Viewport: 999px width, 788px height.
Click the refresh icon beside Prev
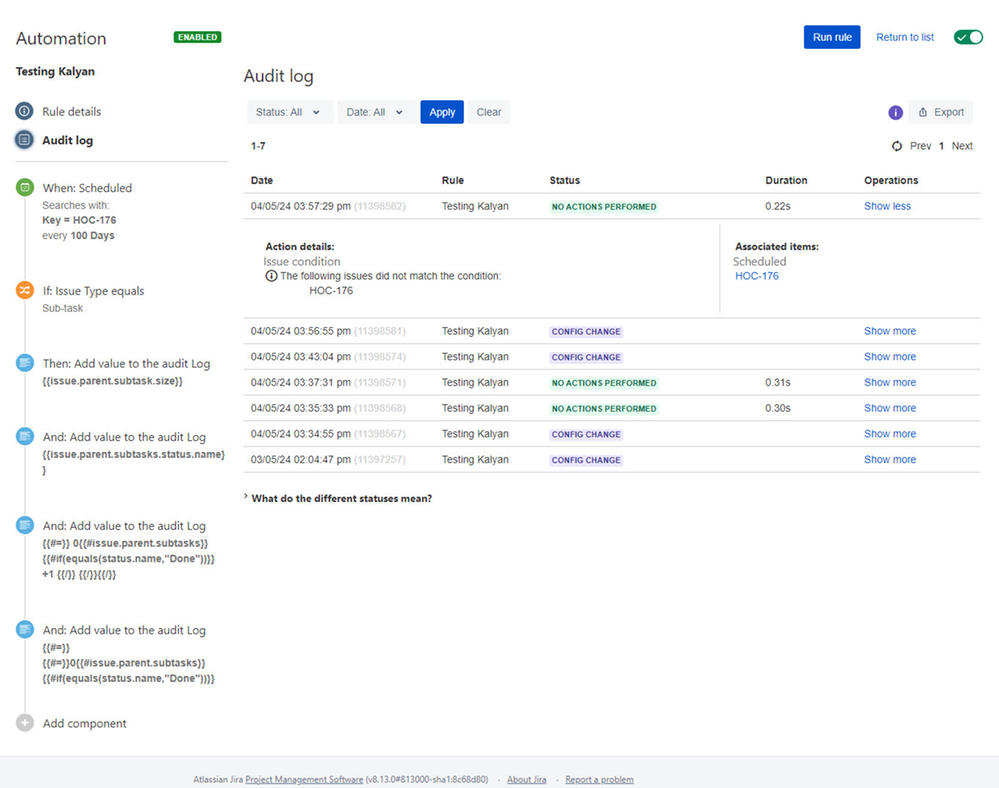click(897, 146)
